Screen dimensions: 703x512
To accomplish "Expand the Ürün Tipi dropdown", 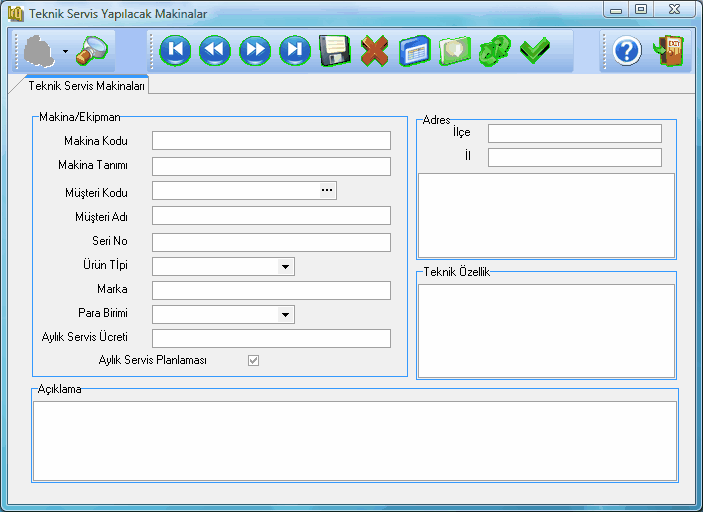I will pyautogui.click(x=285, y=267).
